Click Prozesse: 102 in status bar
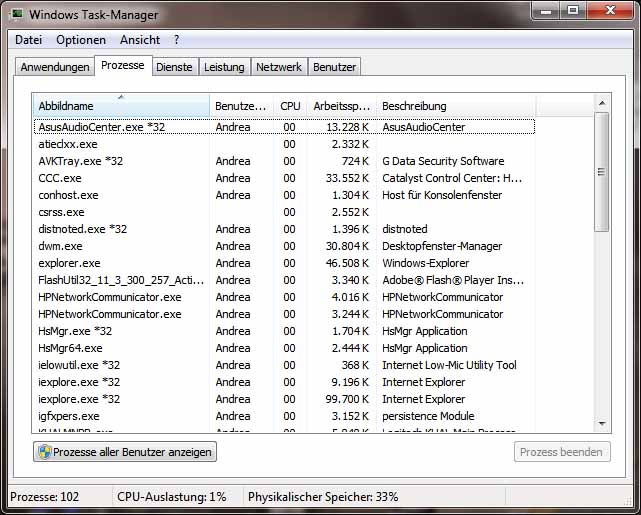This screenshot has height=515, width=641. point(45,497)
